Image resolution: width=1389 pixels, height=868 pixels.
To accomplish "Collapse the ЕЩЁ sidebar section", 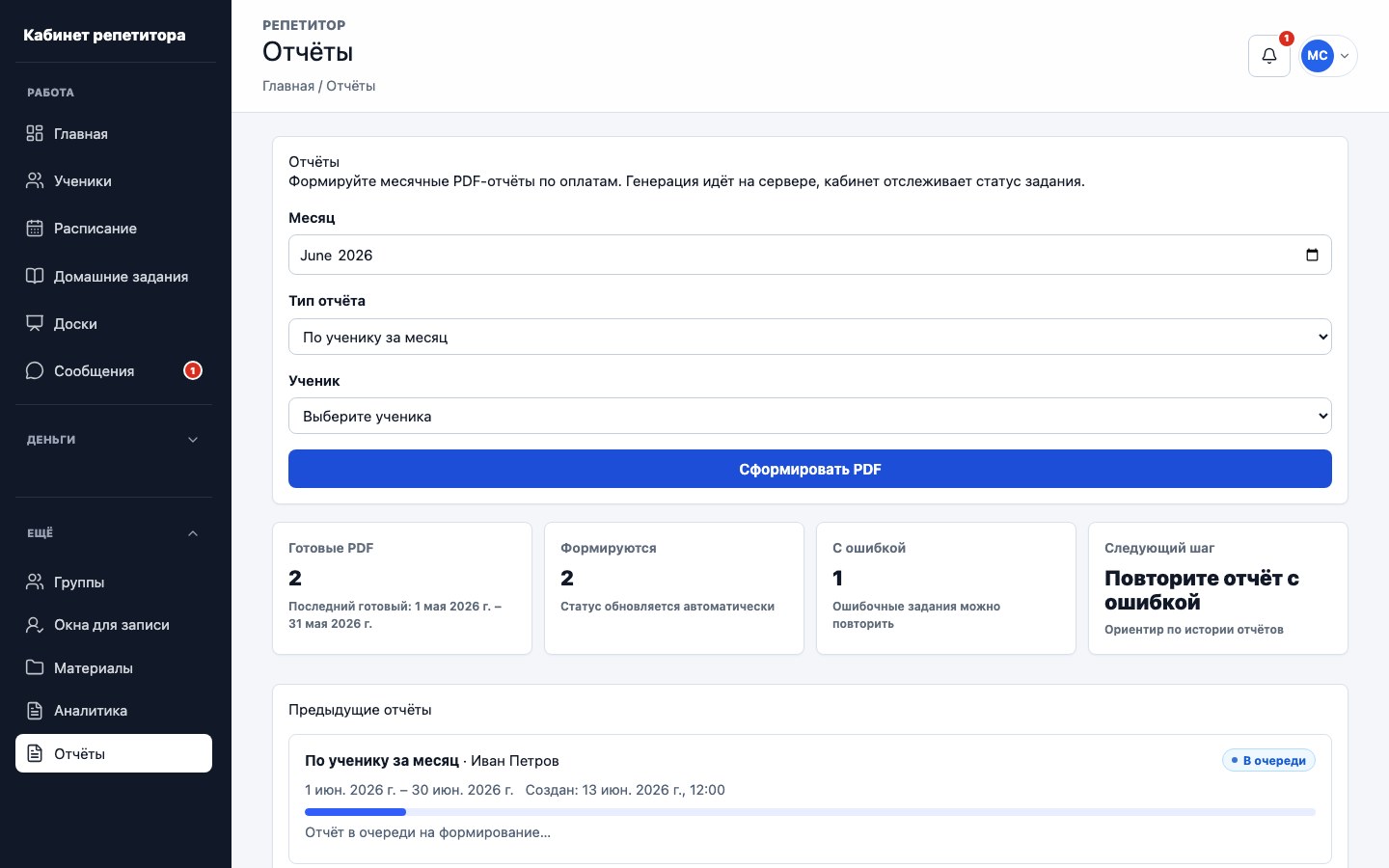I will tap(114, 533).
